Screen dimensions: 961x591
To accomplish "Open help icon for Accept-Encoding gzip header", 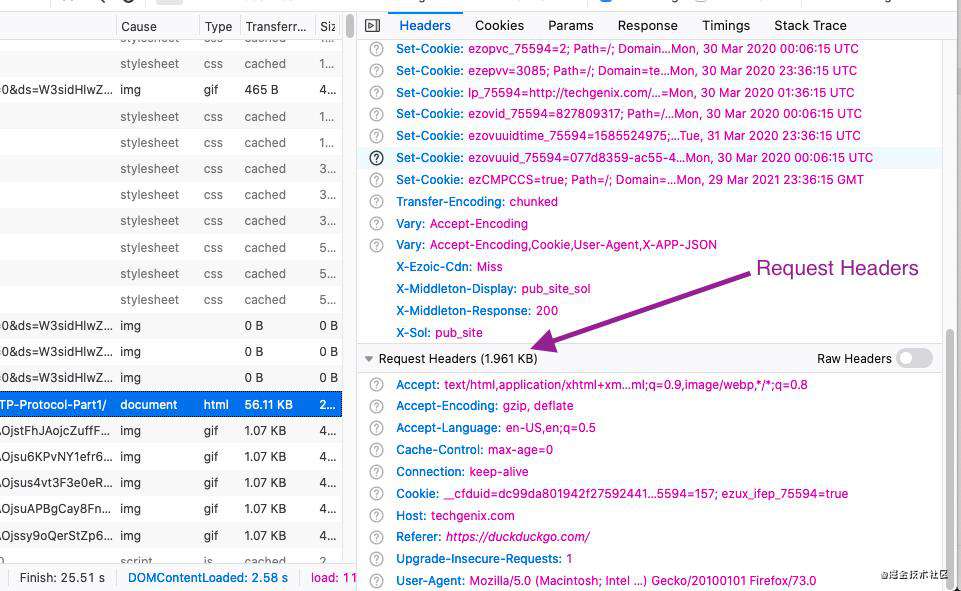I will [x=376, y=406].
